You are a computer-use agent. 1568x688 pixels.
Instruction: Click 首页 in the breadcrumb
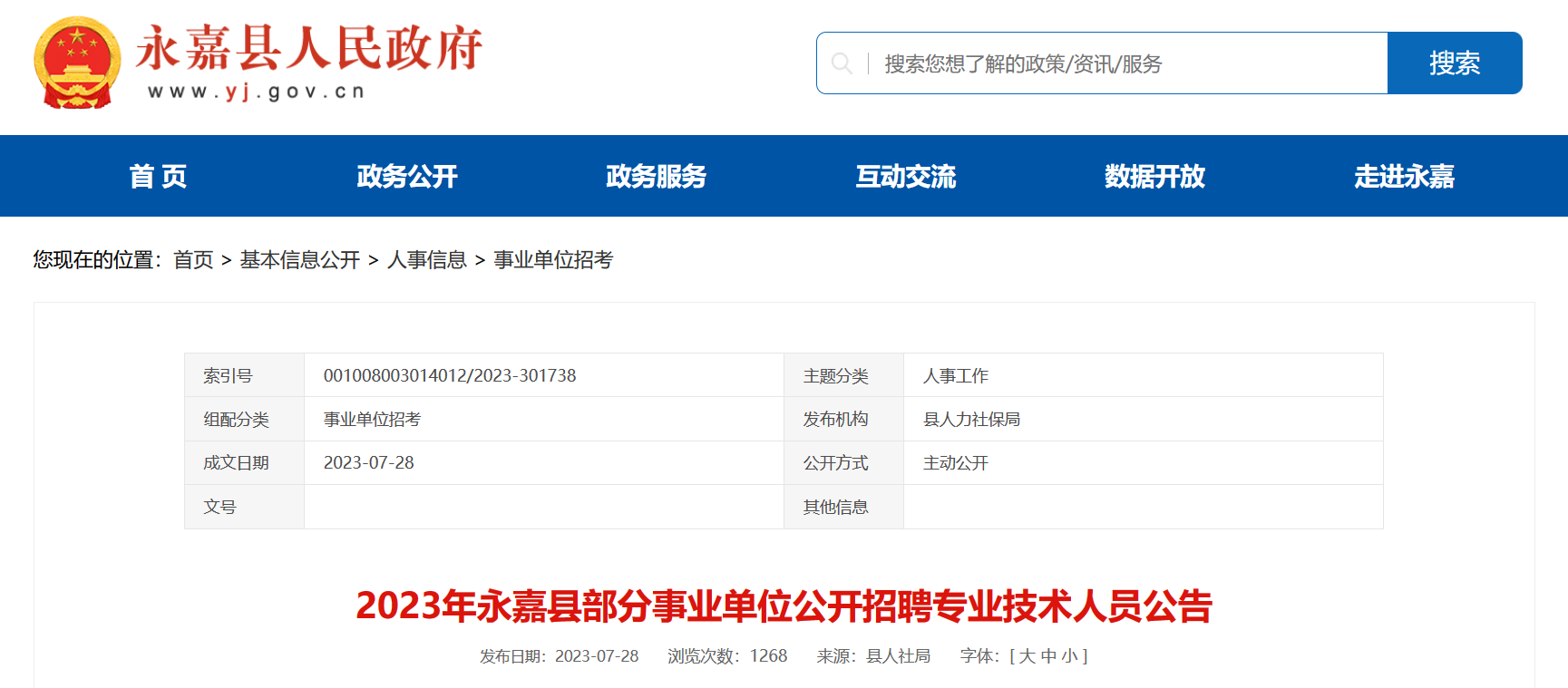coord(193,260)
